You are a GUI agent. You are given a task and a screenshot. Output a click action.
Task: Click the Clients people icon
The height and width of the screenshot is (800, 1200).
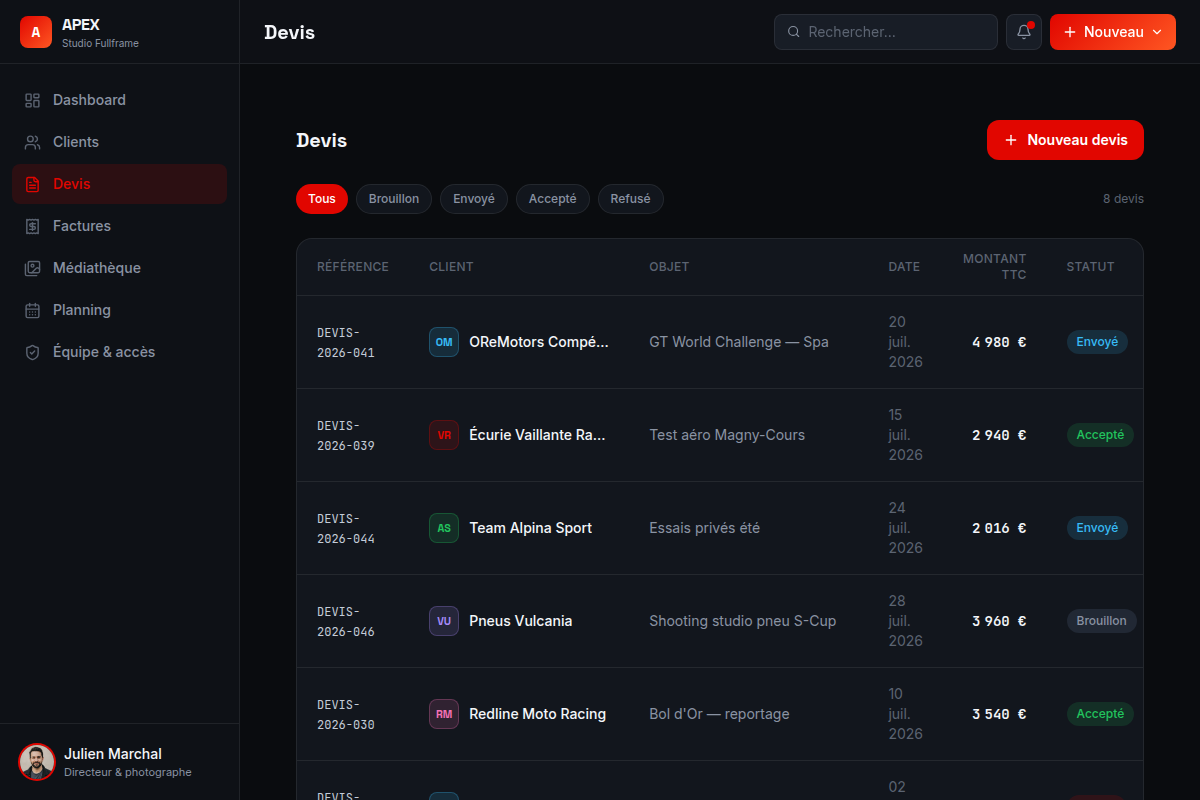coord(33,142)
